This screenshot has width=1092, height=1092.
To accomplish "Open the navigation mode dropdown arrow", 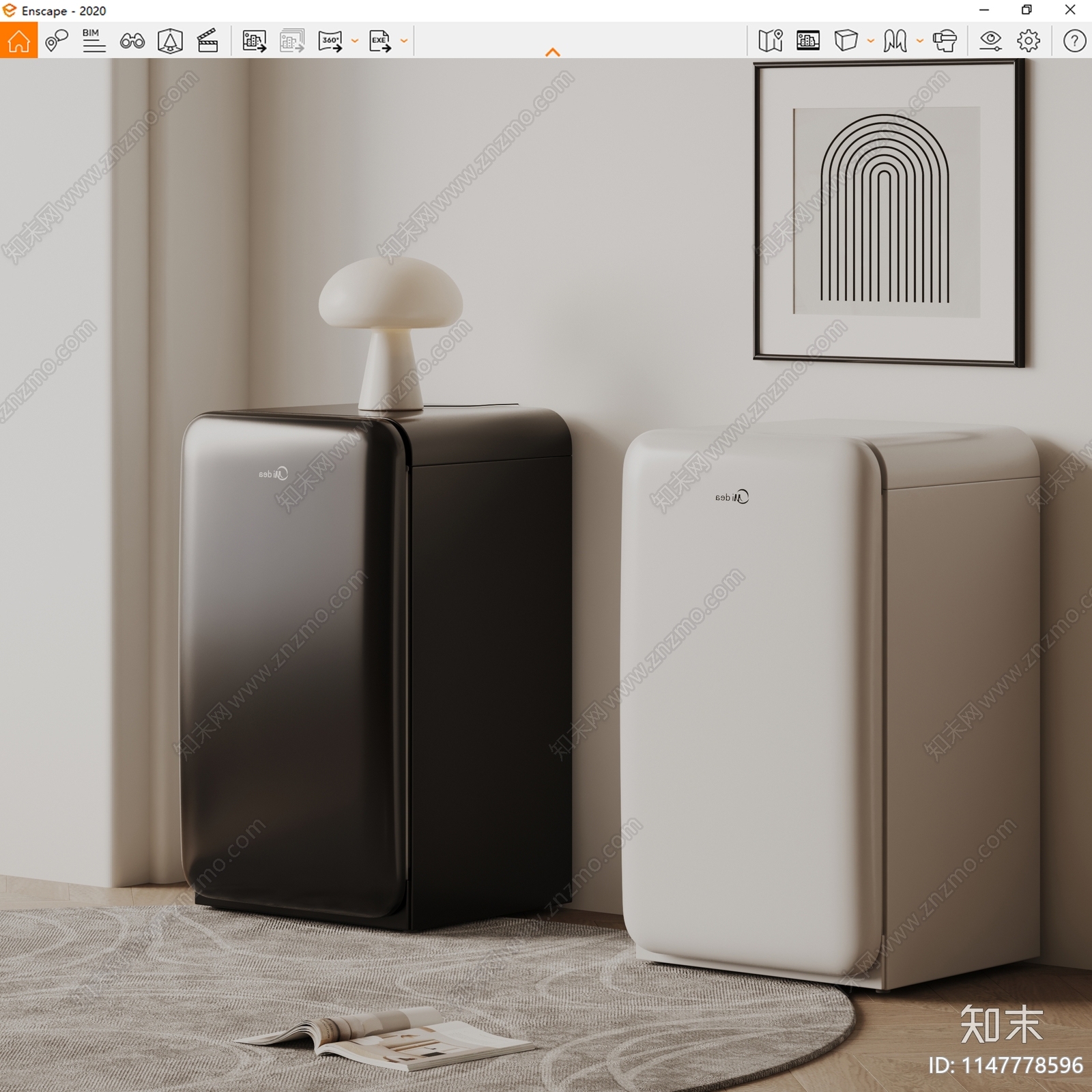I will click(x=919, y=41).
